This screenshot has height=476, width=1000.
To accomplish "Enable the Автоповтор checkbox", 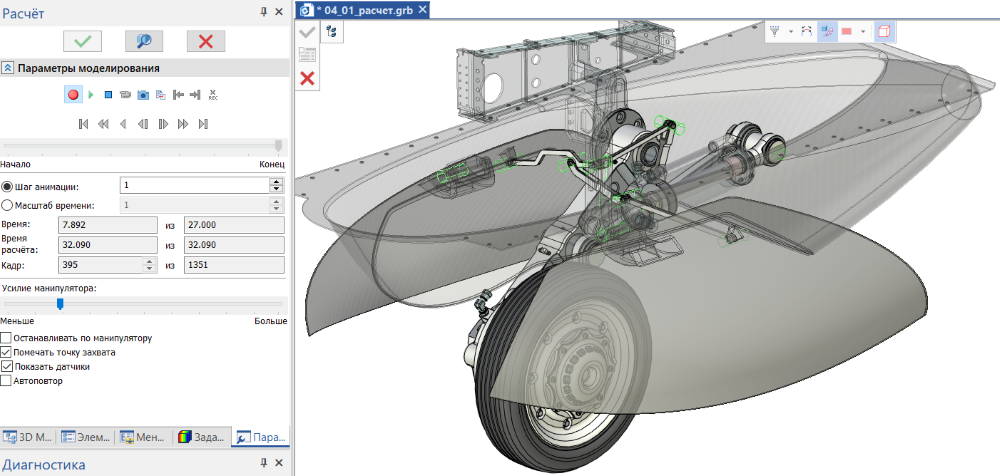I will (x=7, y=381).
